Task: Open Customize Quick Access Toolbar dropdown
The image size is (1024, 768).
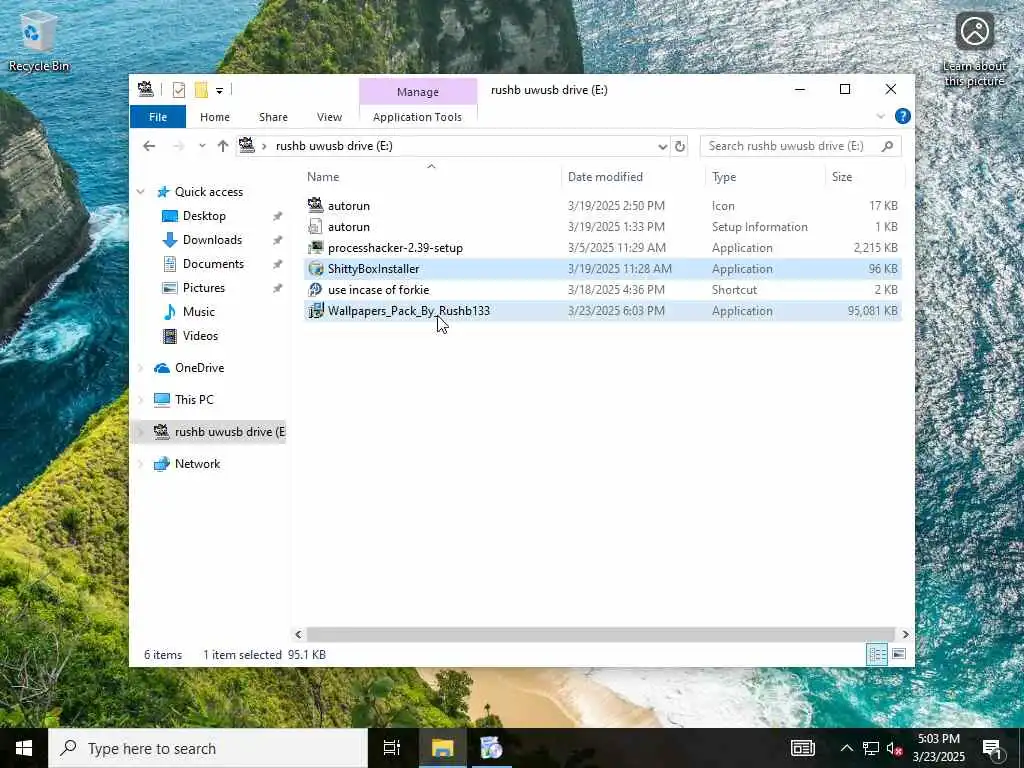Action: click(x=219, y=91)
